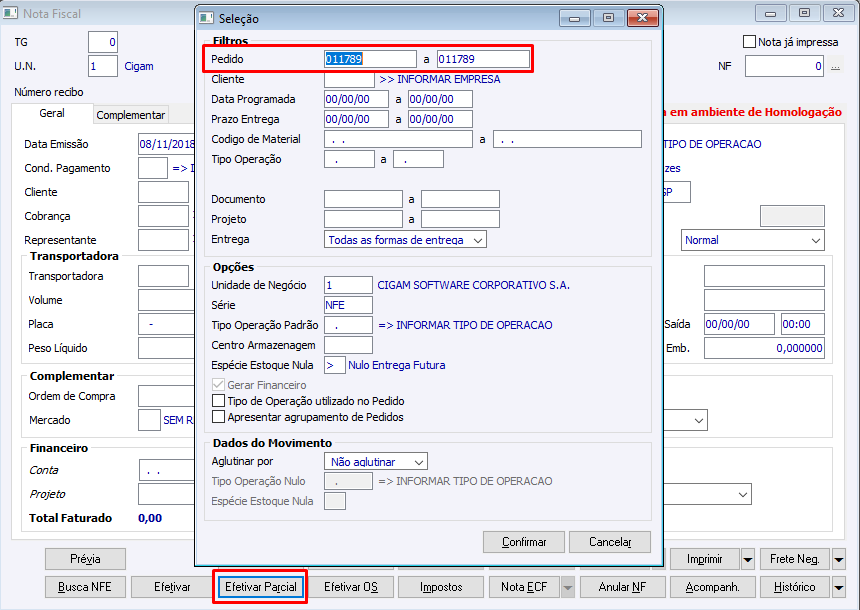
Task: Click the Unidade de Negócio field
Action: tap(348, 285)
